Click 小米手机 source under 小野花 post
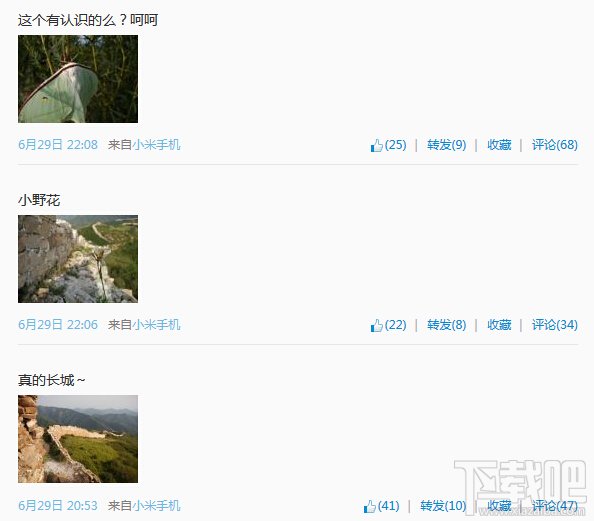 tap(156, 325)
